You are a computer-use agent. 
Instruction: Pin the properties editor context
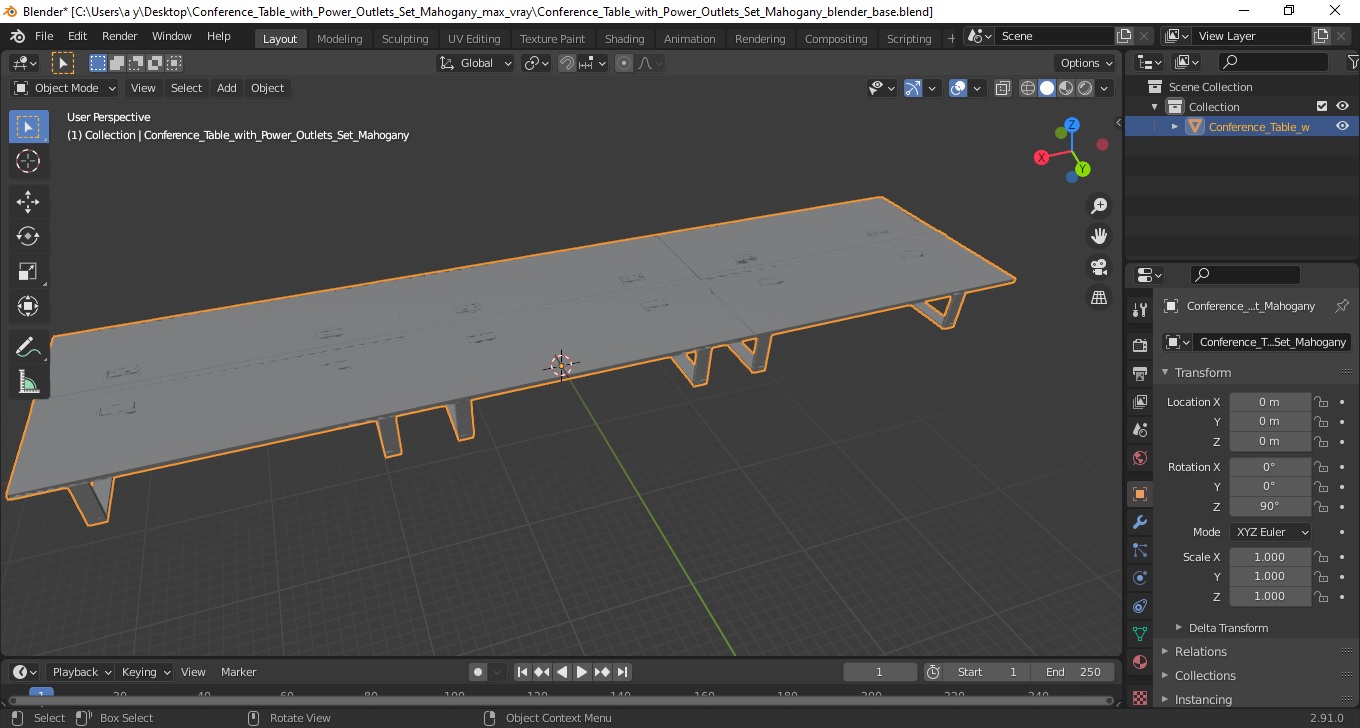point(1342,306)
